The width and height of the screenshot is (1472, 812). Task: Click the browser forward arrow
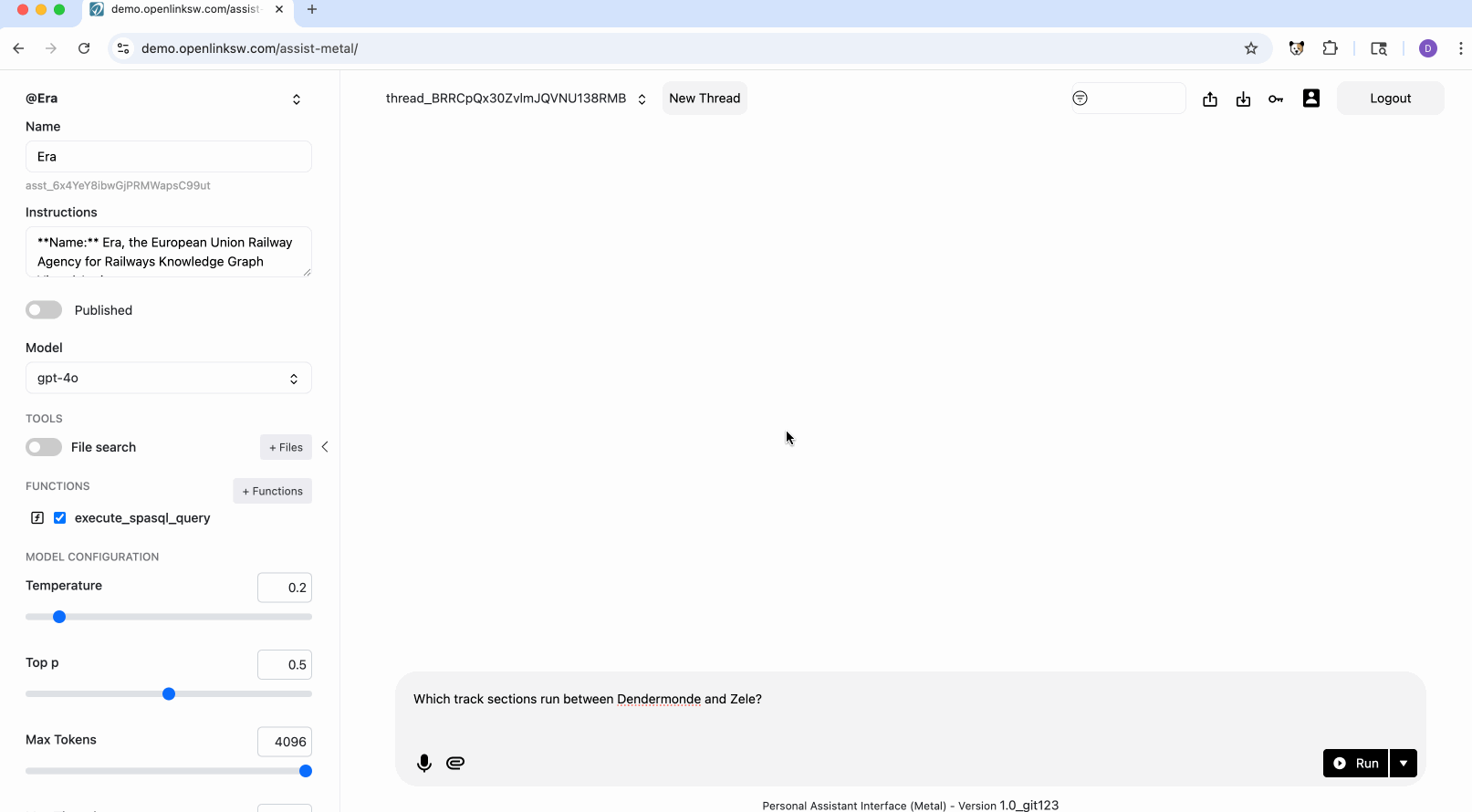(x=51, y=48)
